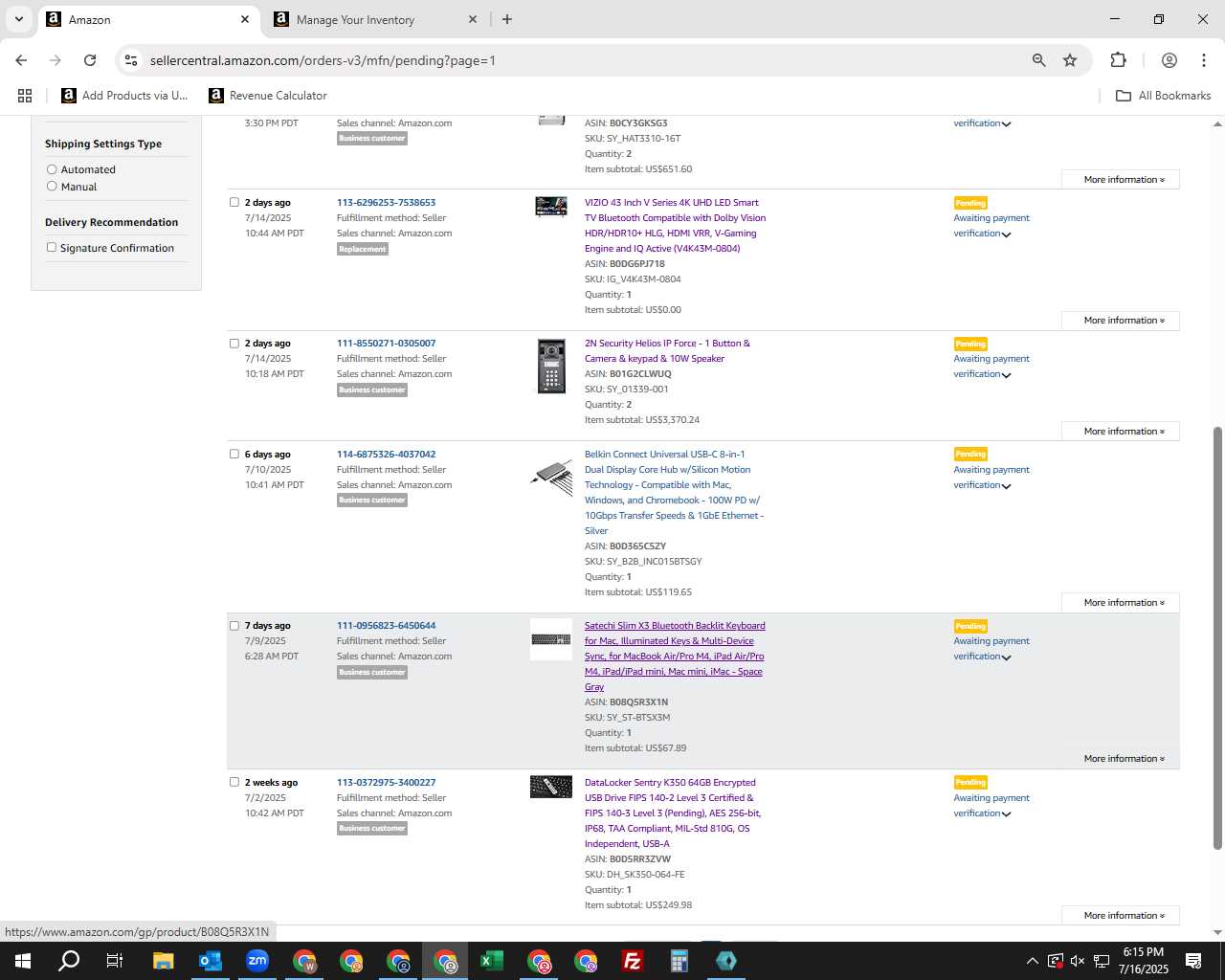Click the page vertical scrollbar thumb
The width and height of the screenshot is (1225, 980).
(x=1217, y=637)
